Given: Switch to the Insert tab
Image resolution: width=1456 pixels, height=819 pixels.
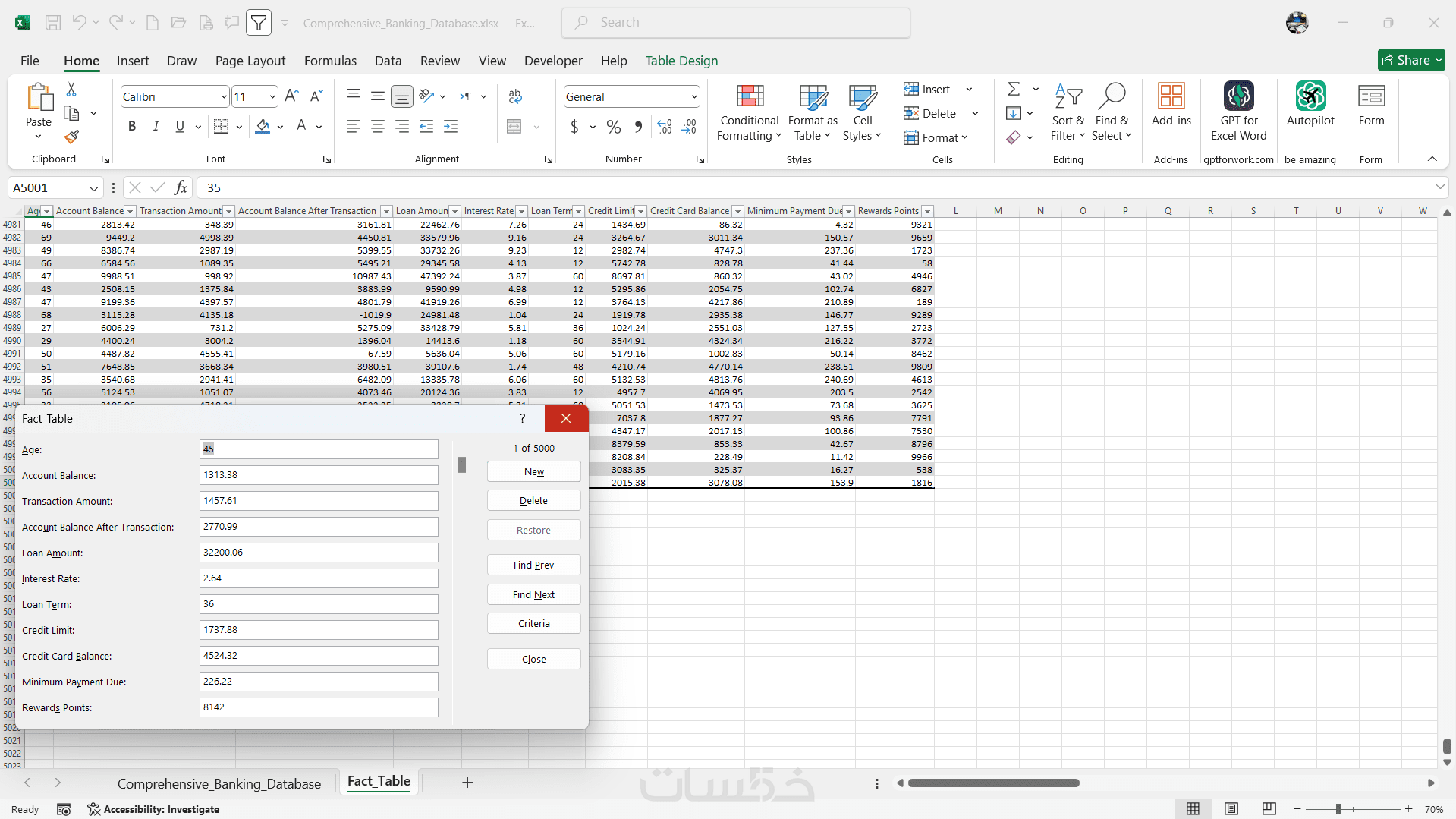Looking at the screenshot, I should pos(133,61).
